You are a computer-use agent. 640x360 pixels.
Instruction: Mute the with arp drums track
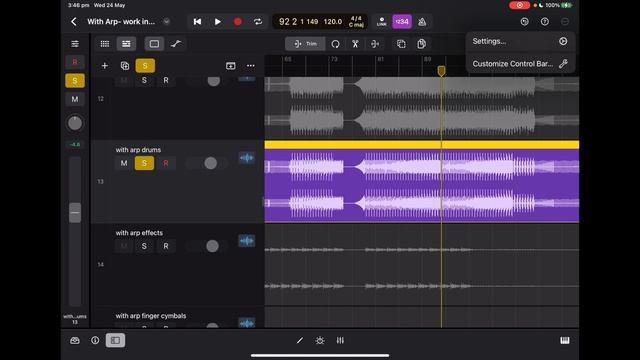tap(124, 163)
